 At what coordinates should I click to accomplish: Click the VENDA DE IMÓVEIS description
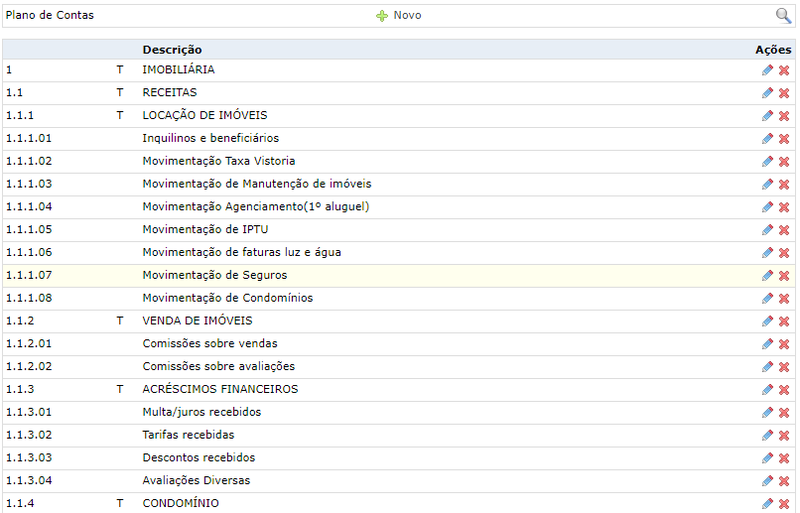(197, 321)
